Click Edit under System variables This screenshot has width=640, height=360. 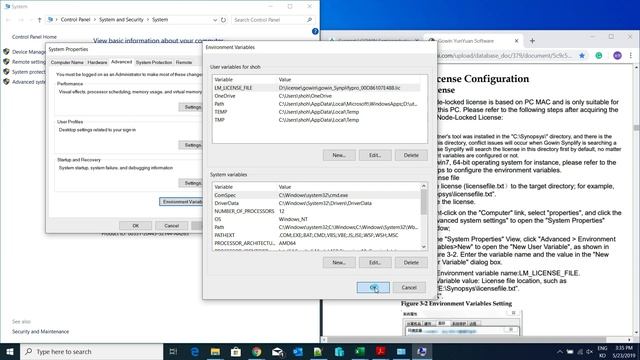coord(375,262)
